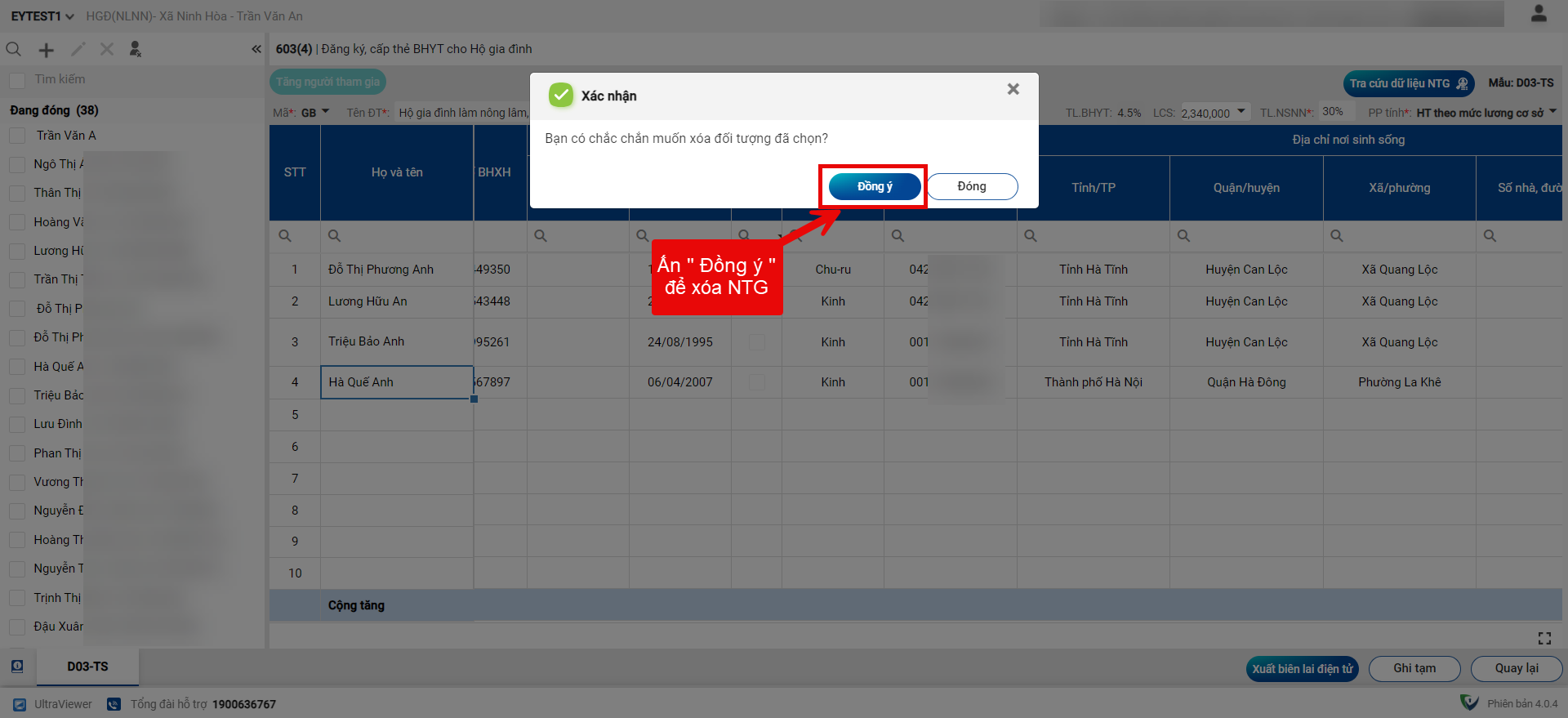Click the UltraViewer icon in status bar
The image size is (1568, 718).
click(20, 704)
